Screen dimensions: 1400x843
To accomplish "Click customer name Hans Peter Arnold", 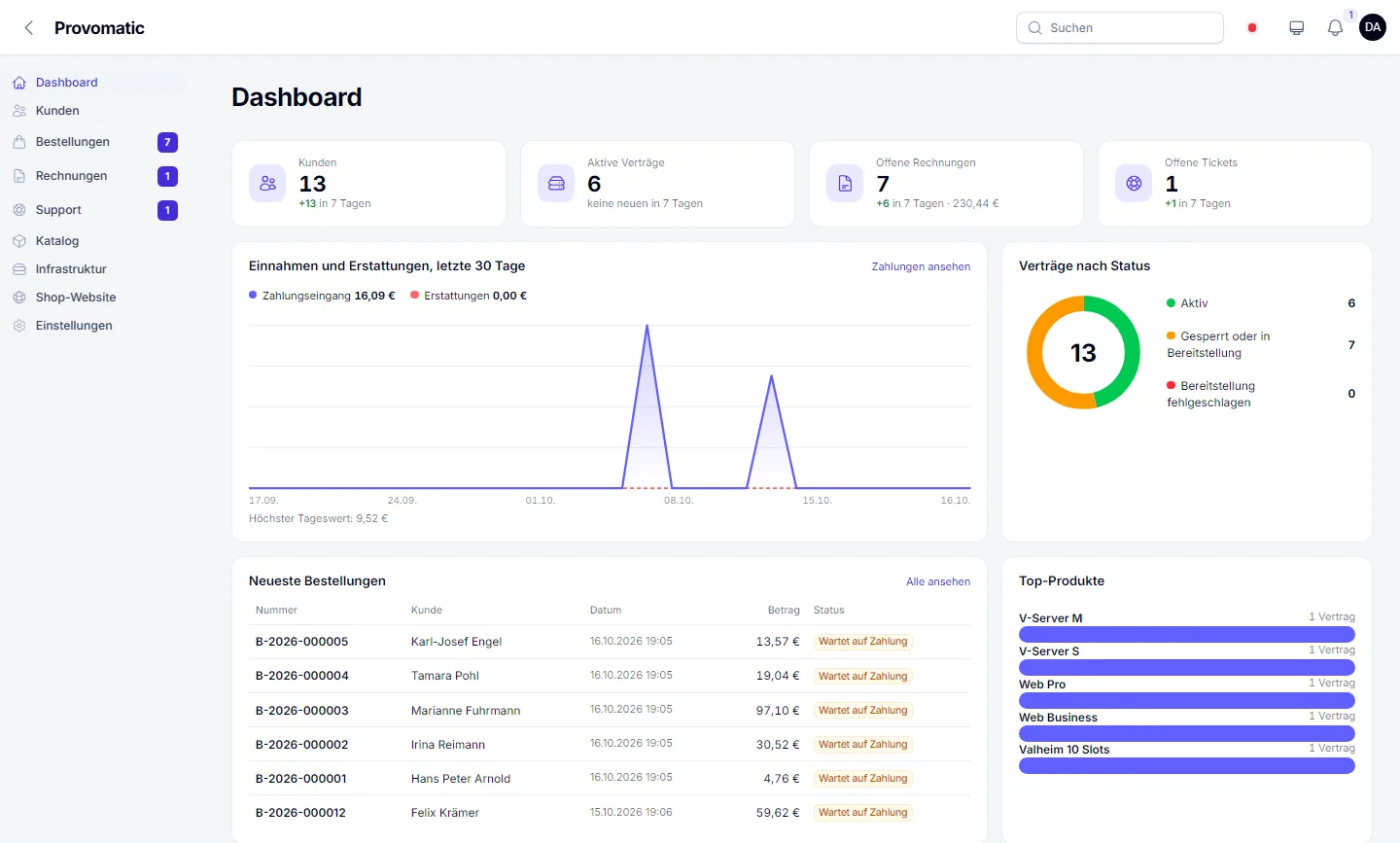I will (x=461, y=779).
